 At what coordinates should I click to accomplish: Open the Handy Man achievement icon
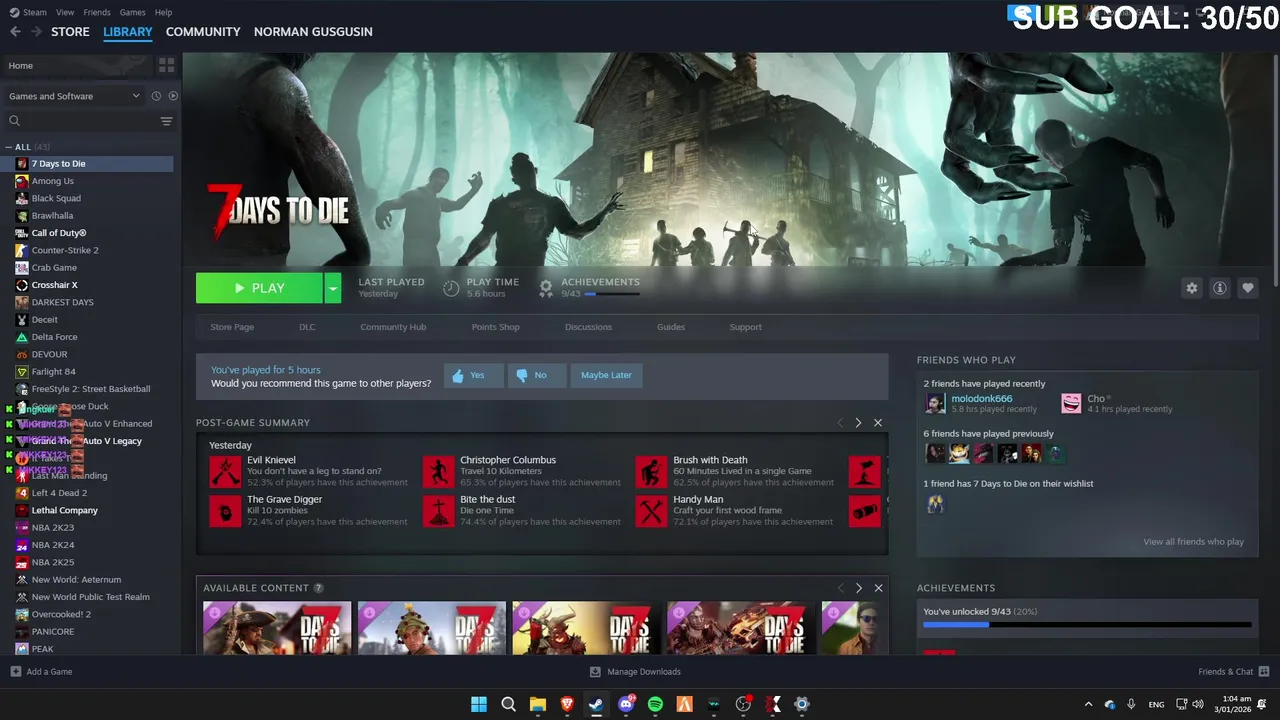pyautogui.click(x=651, y=511)
